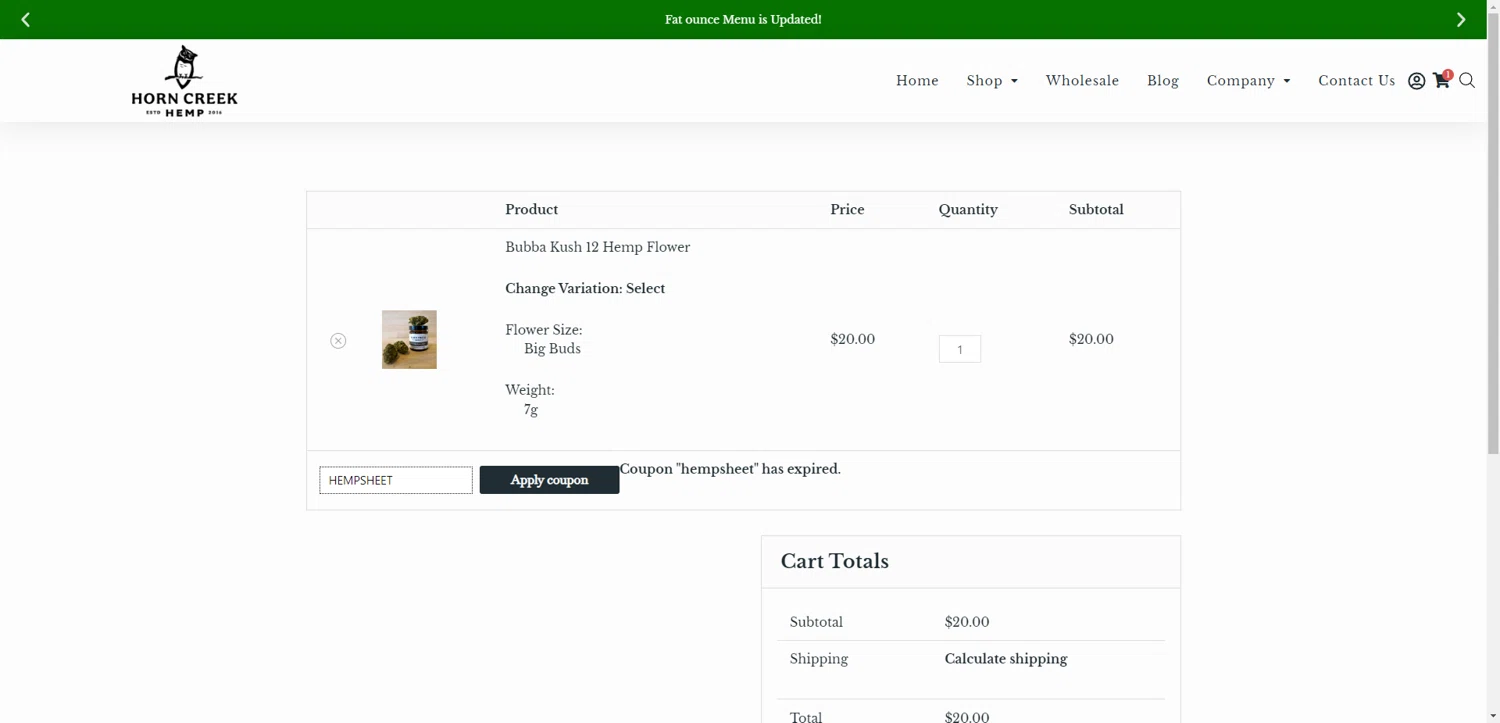Click the Cart Totals subtotal $20.00 value

[x=967, y=622]
